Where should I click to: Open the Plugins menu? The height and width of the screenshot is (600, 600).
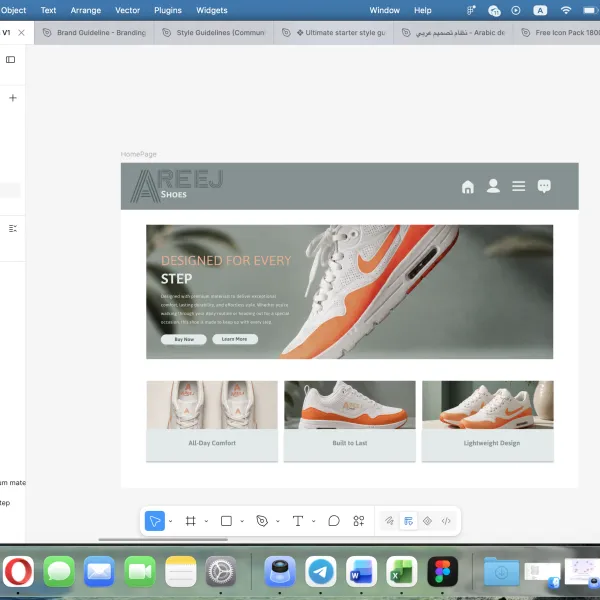point(168,10)
